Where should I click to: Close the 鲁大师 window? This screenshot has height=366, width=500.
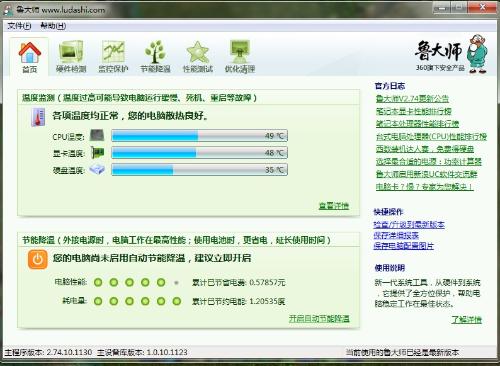point(482,7)
